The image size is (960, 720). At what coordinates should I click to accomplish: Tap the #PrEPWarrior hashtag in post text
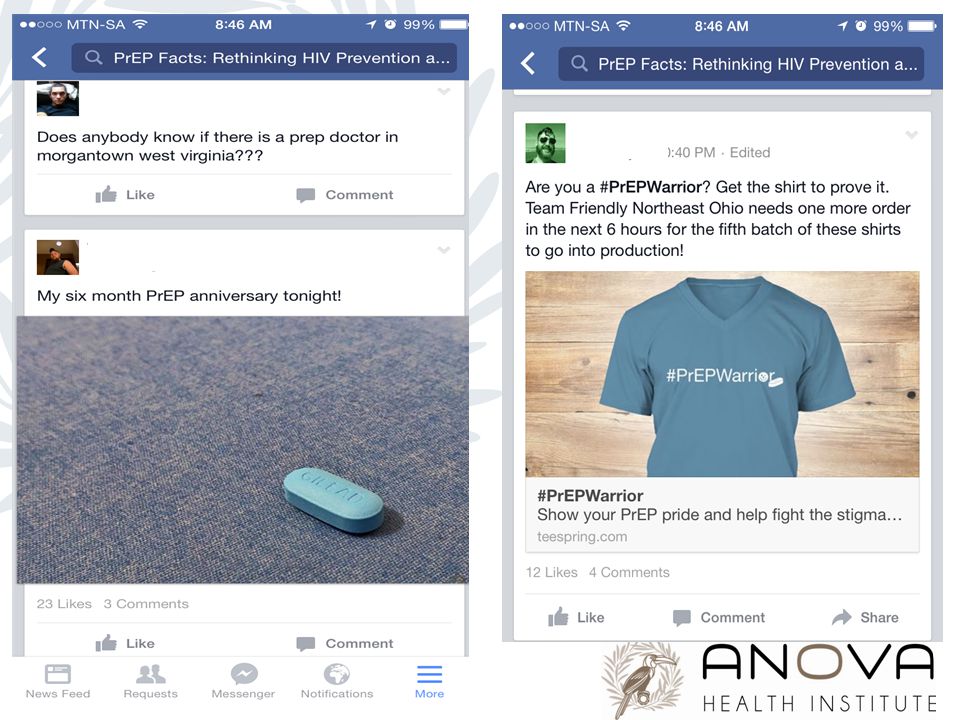pyautogui.click(x=651, y=187)
